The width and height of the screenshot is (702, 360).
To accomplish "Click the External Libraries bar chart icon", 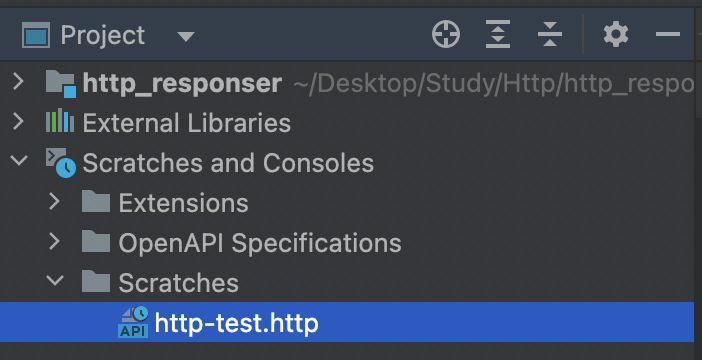I will click(60, 122).
